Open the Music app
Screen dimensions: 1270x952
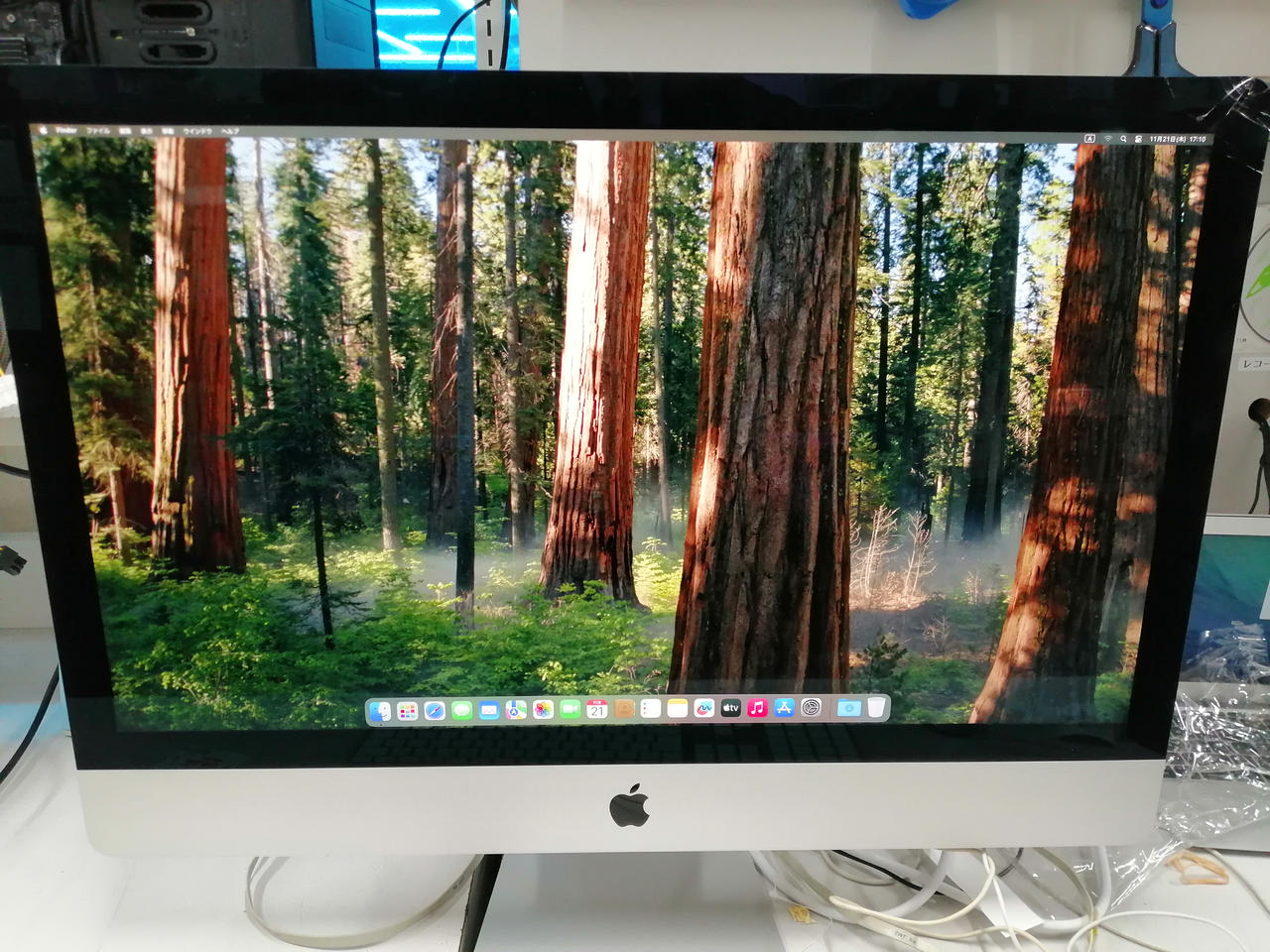click(757, 712)
